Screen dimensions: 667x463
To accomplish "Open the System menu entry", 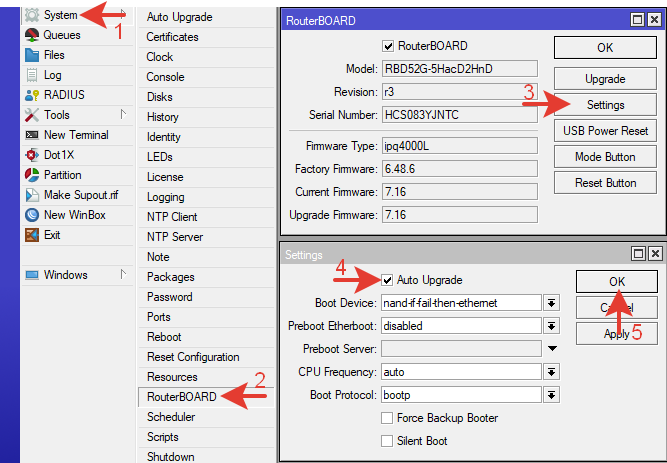I will (x=77, y=15).
